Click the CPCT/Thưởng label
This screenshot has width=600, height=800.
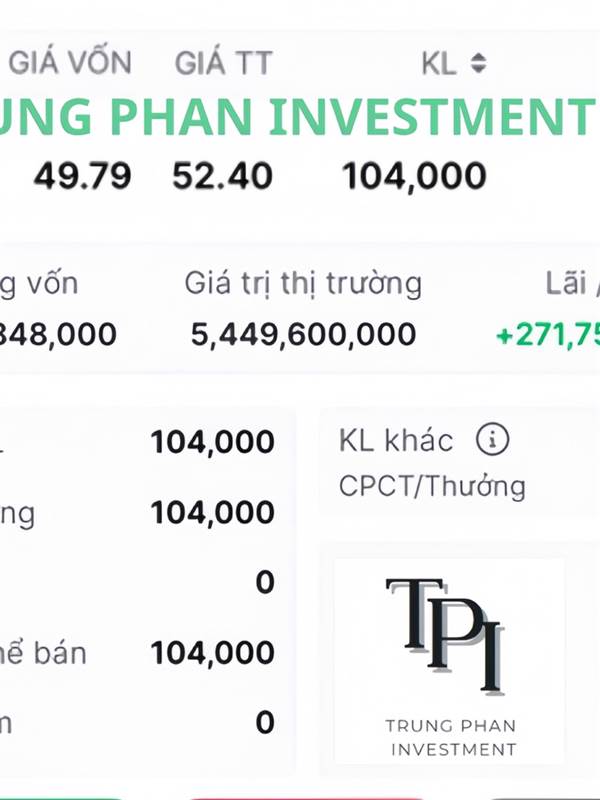tap(432, 487)
